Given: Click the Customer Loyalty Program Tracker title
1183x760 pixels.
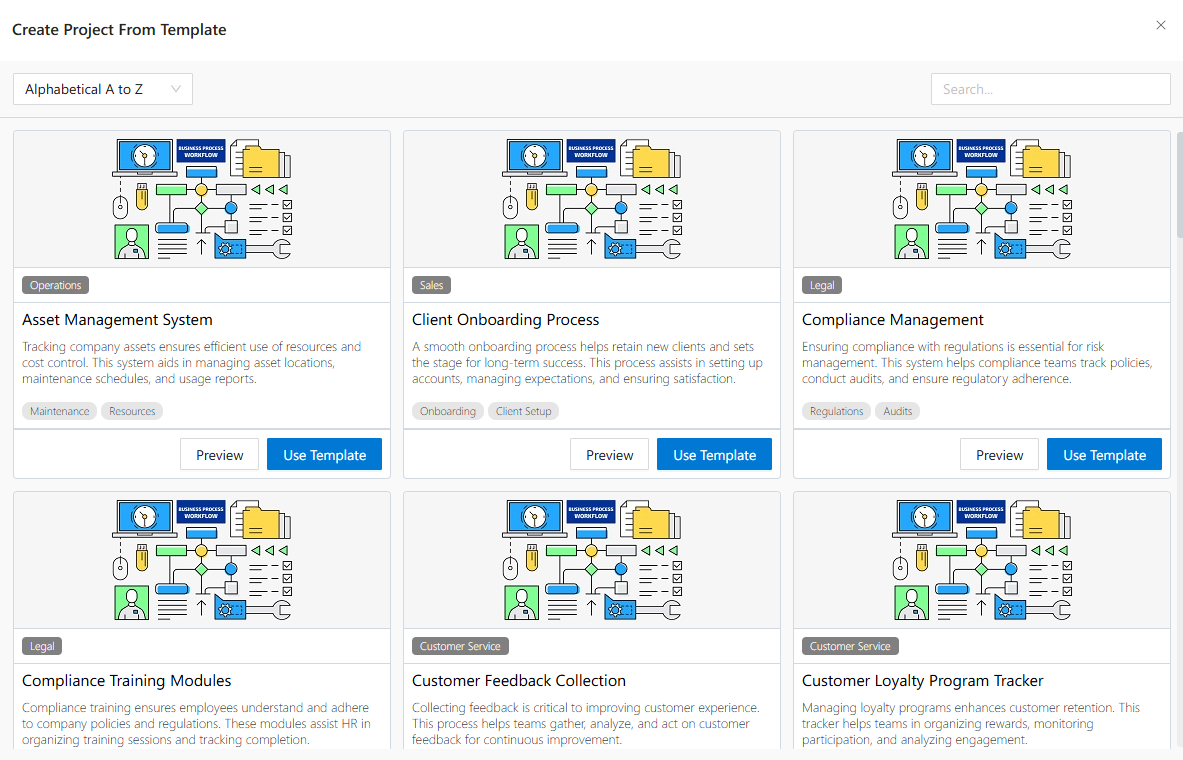Looking at the screenshot, I should point(923,681).
